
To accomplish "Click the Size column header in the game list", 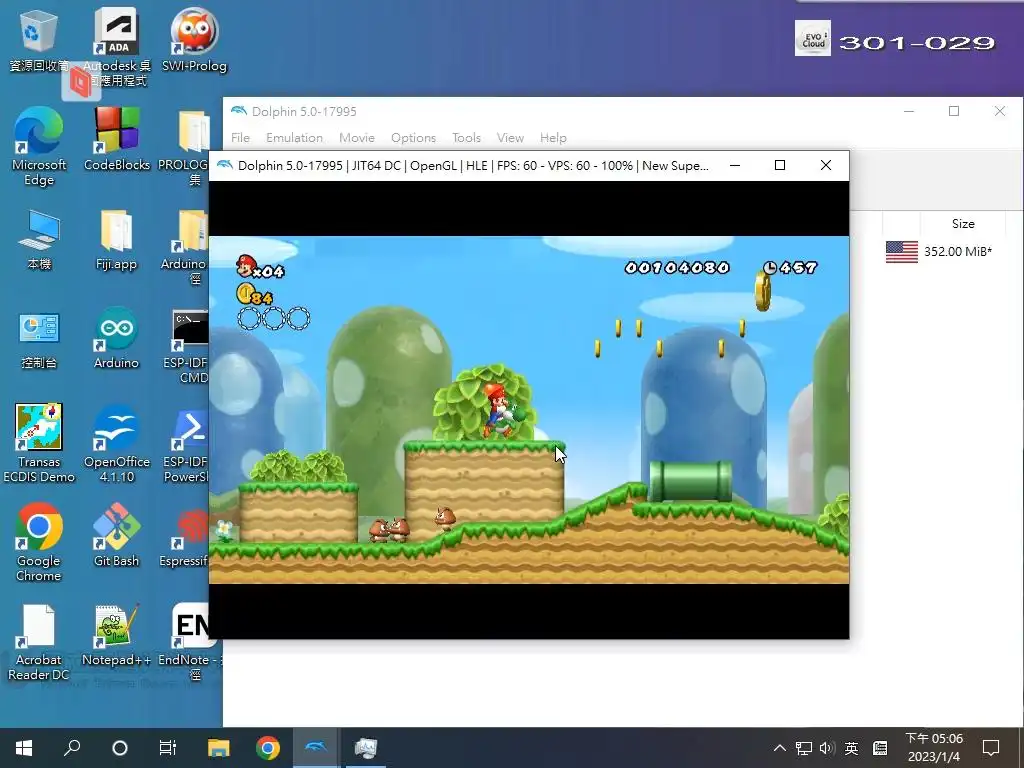I will pyautogui.click(x=963, y=223).
